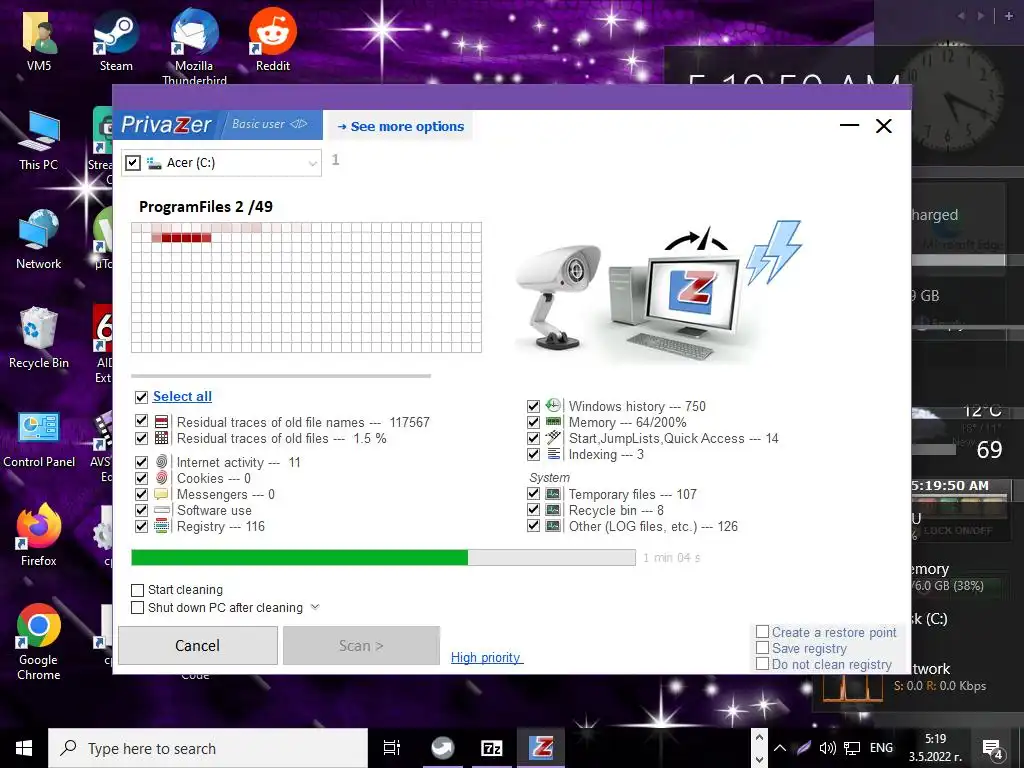Open the volume control in system tray
Viewport: 1024px width, 768px height.
click(x=827, y=748)
